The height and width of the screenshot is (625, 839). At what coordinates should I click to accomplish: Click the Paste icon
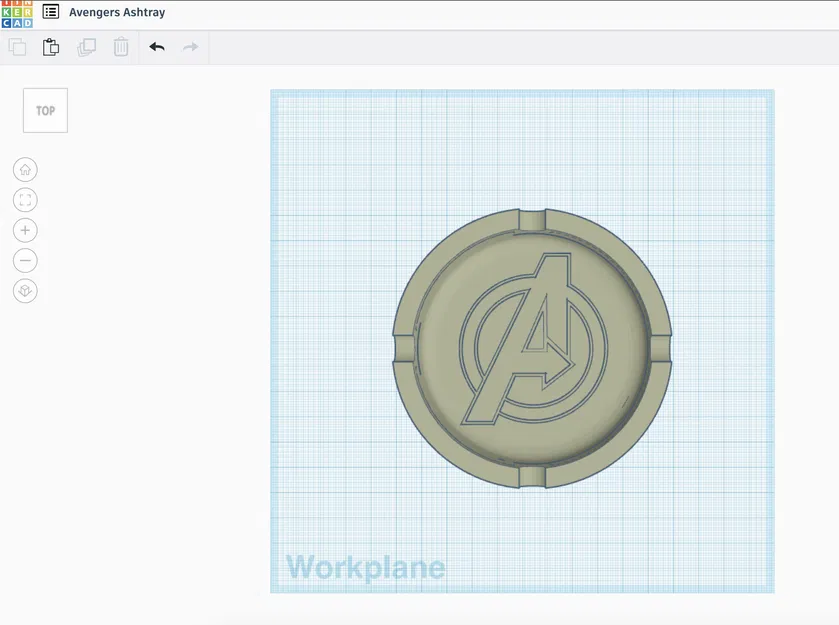pyautogui.click(x=51, y=46)
